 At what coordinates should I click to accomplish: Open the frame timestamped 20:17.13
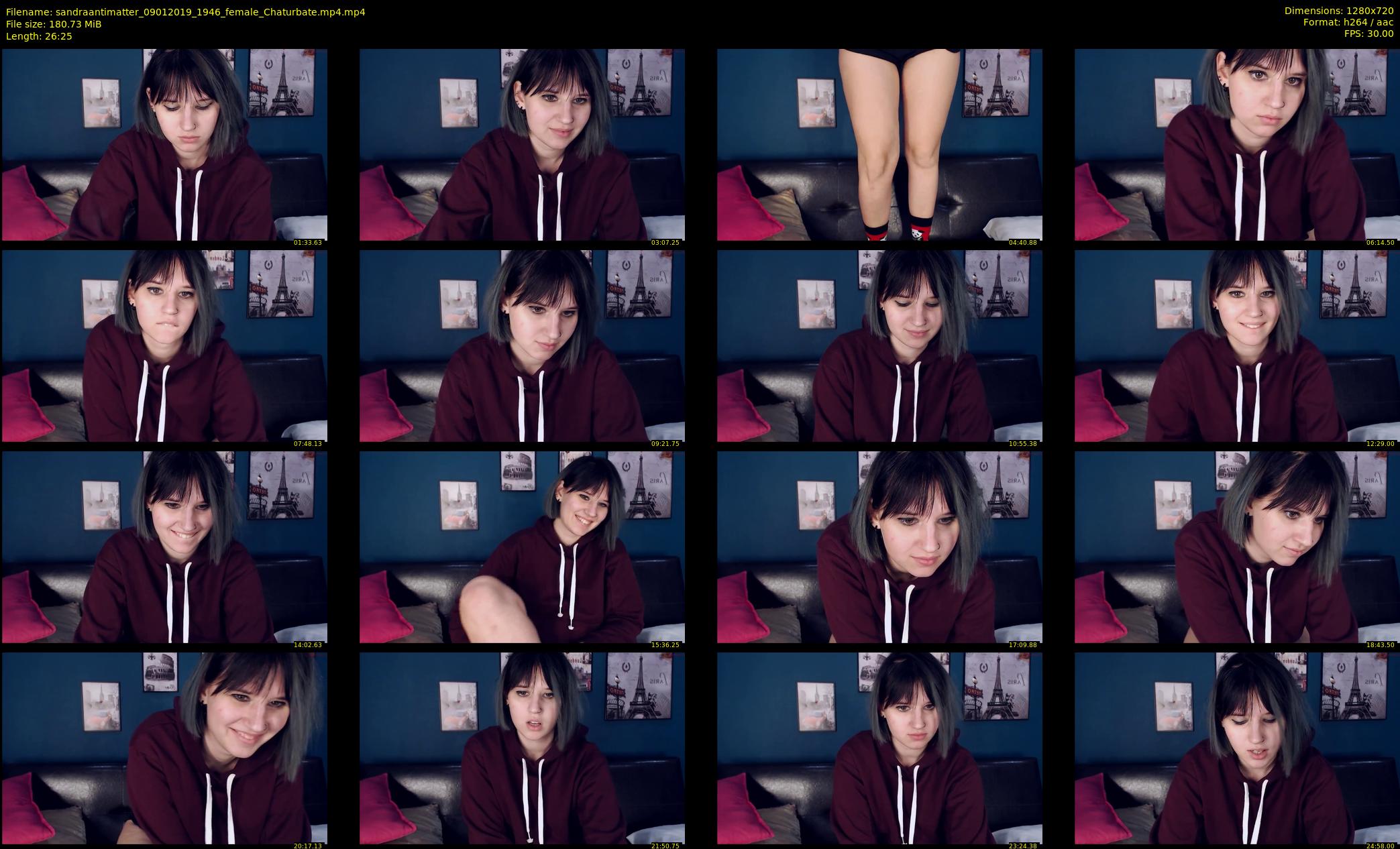(164, 748)
